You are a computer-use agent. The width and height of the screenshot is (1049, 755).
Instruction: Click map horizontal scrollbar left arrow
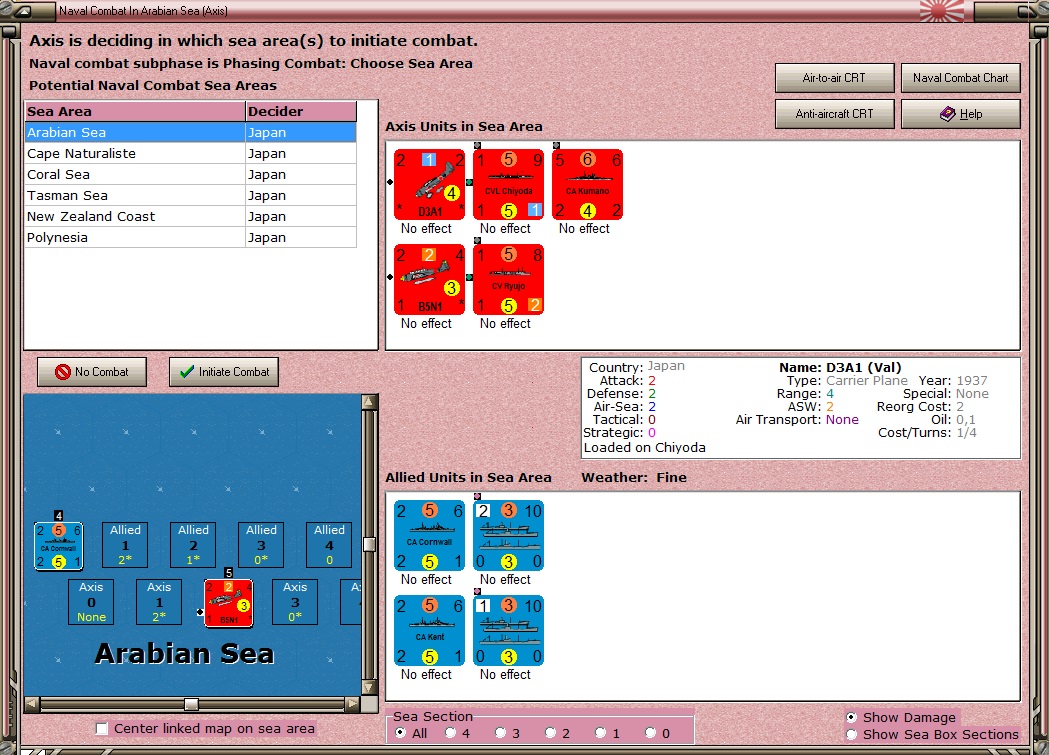coord(31,704)
